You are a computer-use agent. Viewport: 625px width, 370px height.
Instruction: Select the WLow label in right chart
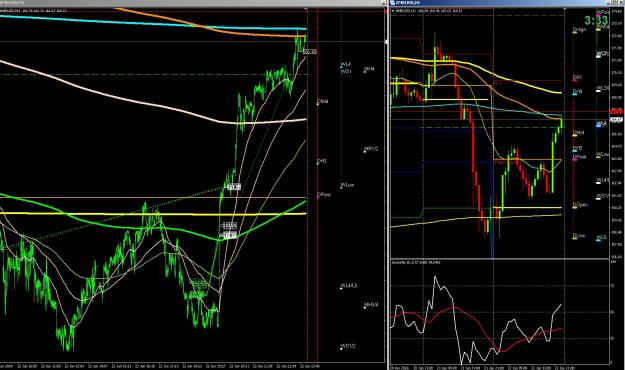click(x=602, y=154)
